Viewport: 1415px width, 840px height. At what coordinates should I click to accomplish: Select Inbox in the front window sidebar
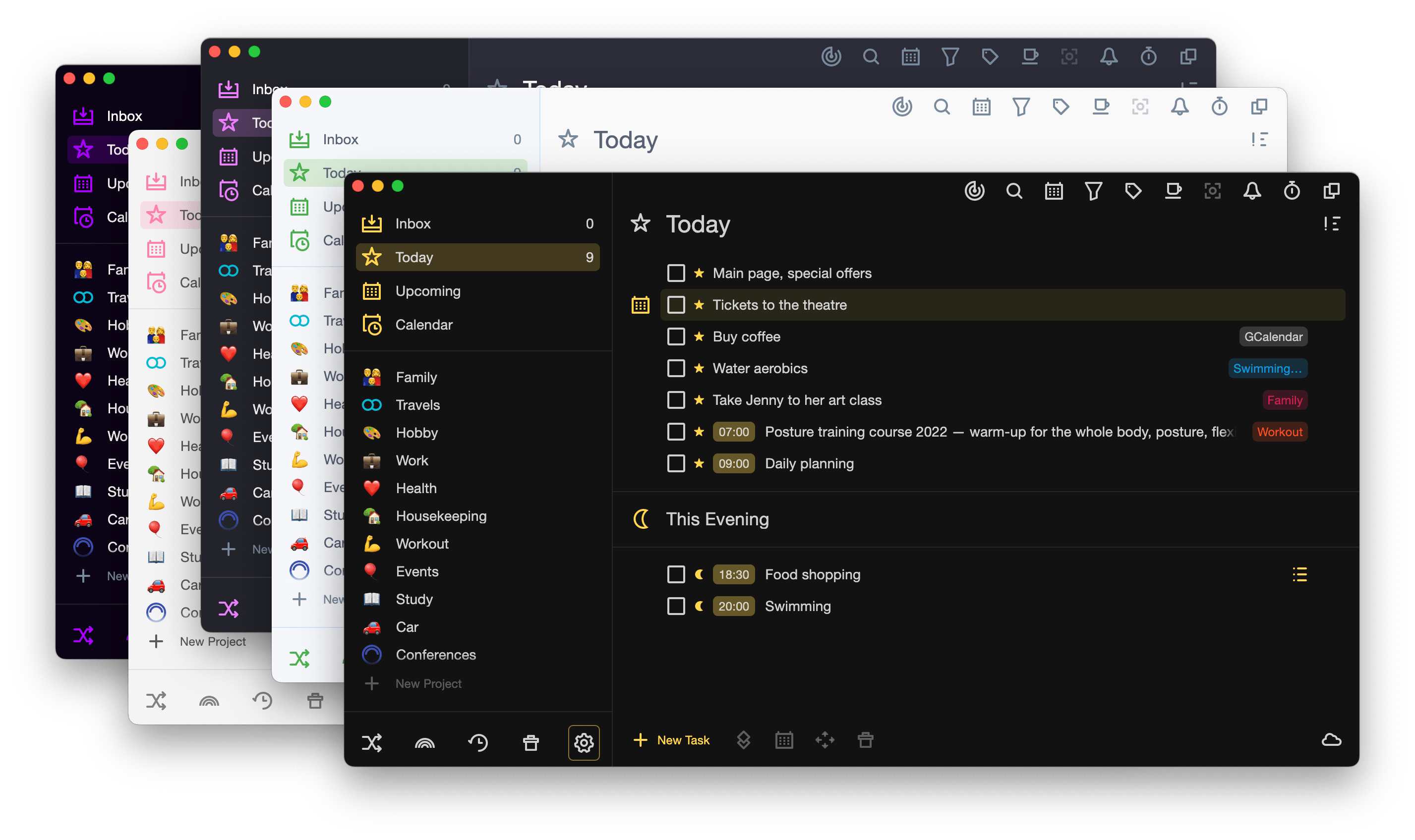pyautogui.click(x=477, y=224)
